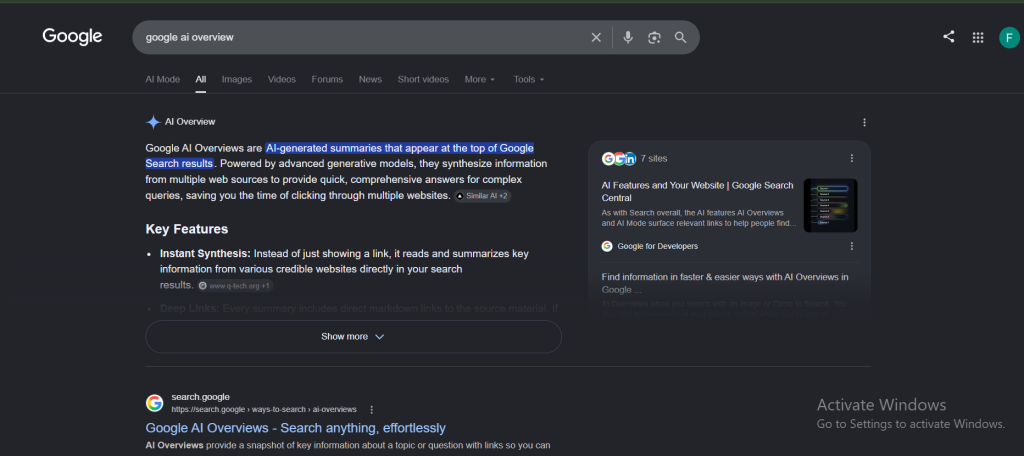Image resolution: width=1024 pixels, height=456 pixels.
Task: Click the AI Overview label text
Action: [190, 122]
